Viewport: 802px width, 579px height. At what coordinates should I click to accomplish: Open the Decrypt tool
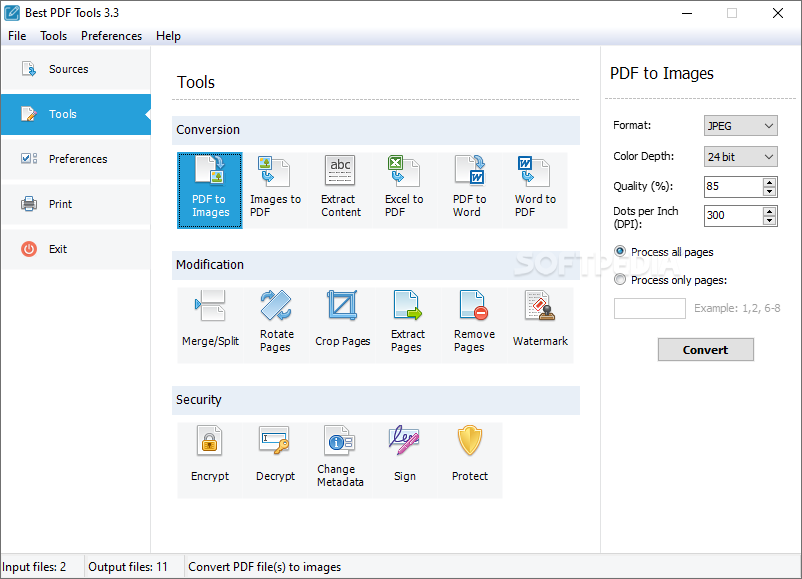(x=275, y=460)
